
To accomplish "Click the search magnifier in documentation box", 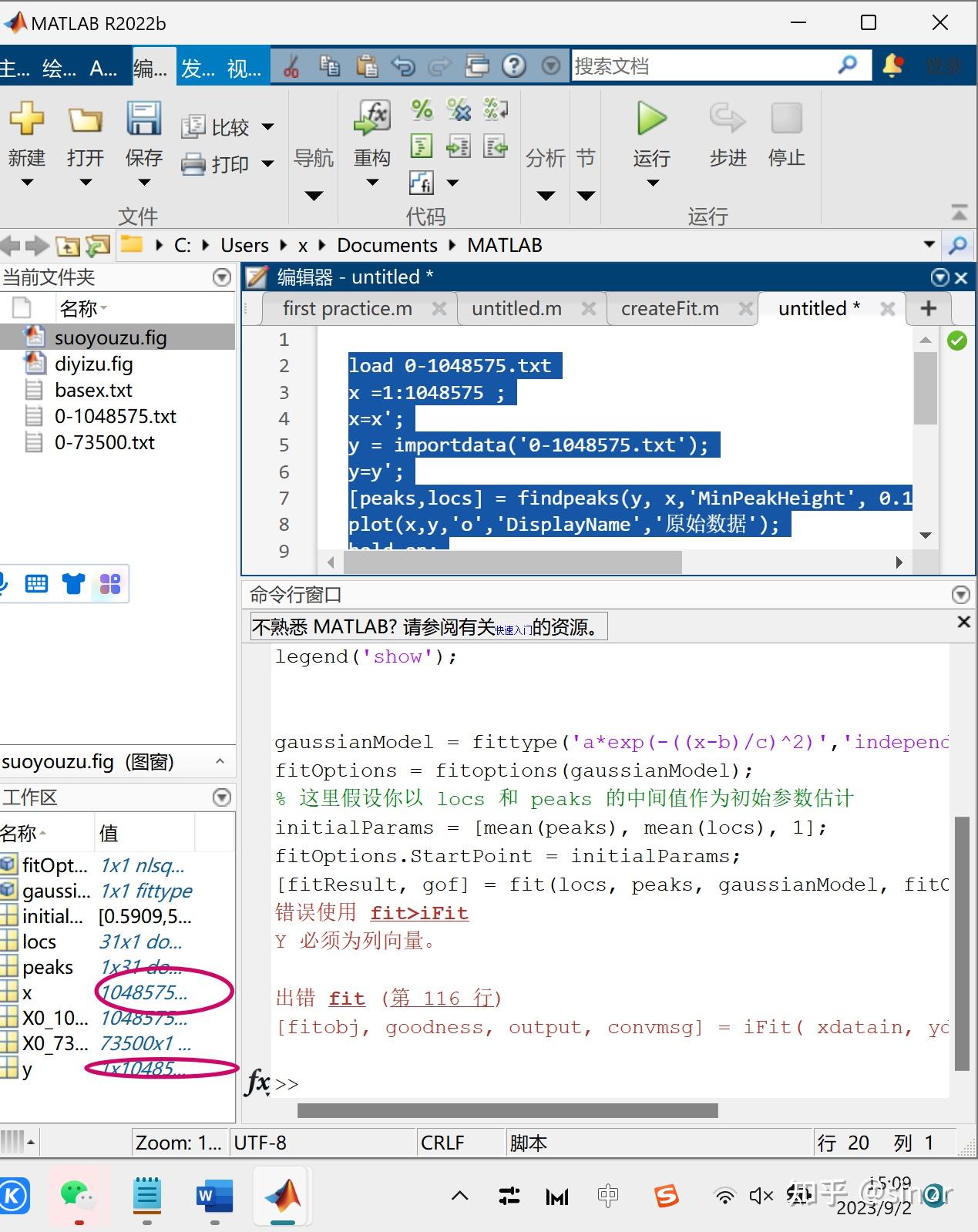I will [848, 65].
